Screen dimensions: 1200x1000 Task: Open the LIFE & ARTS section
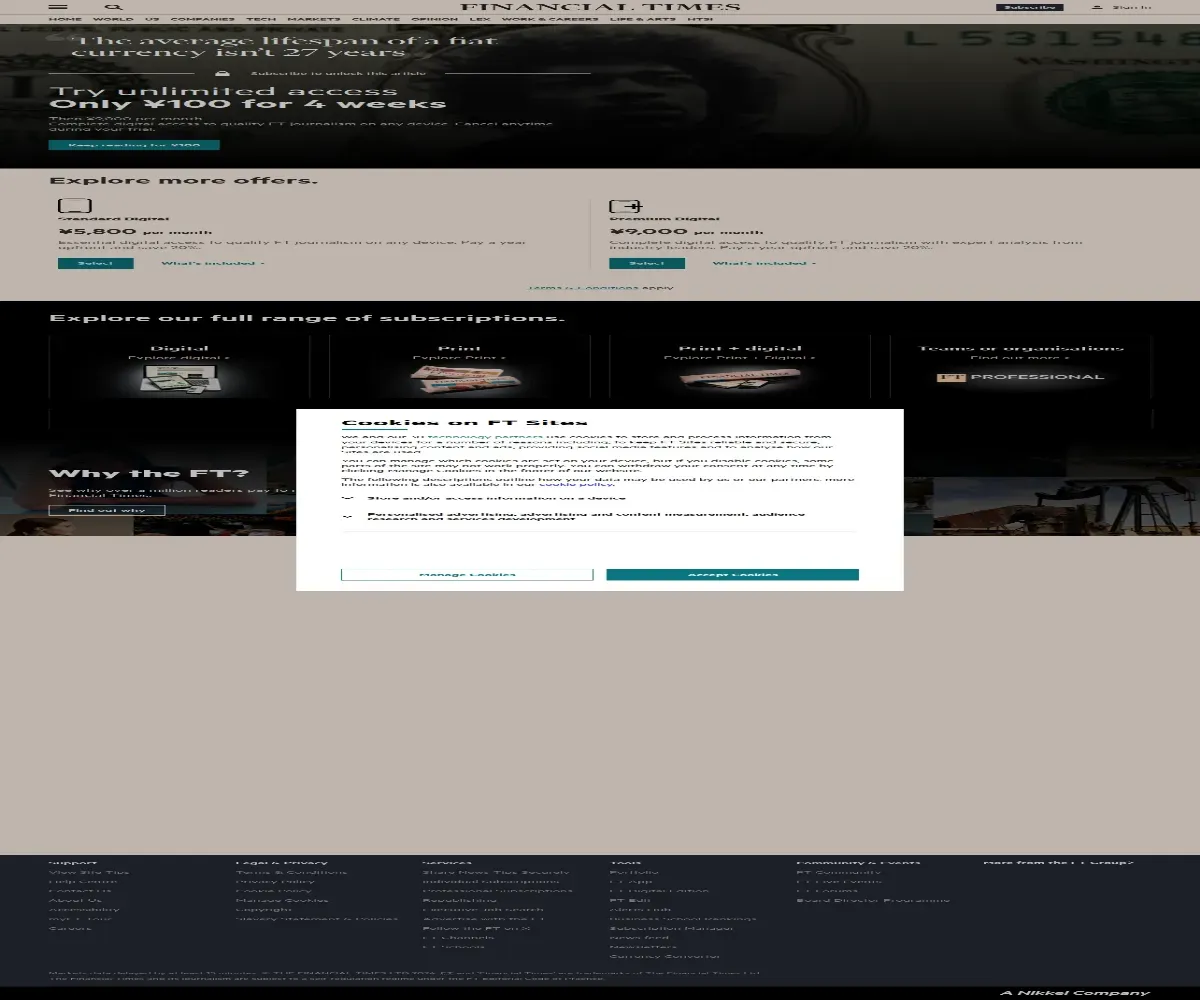pyautogui.click(x=643, y=19)
